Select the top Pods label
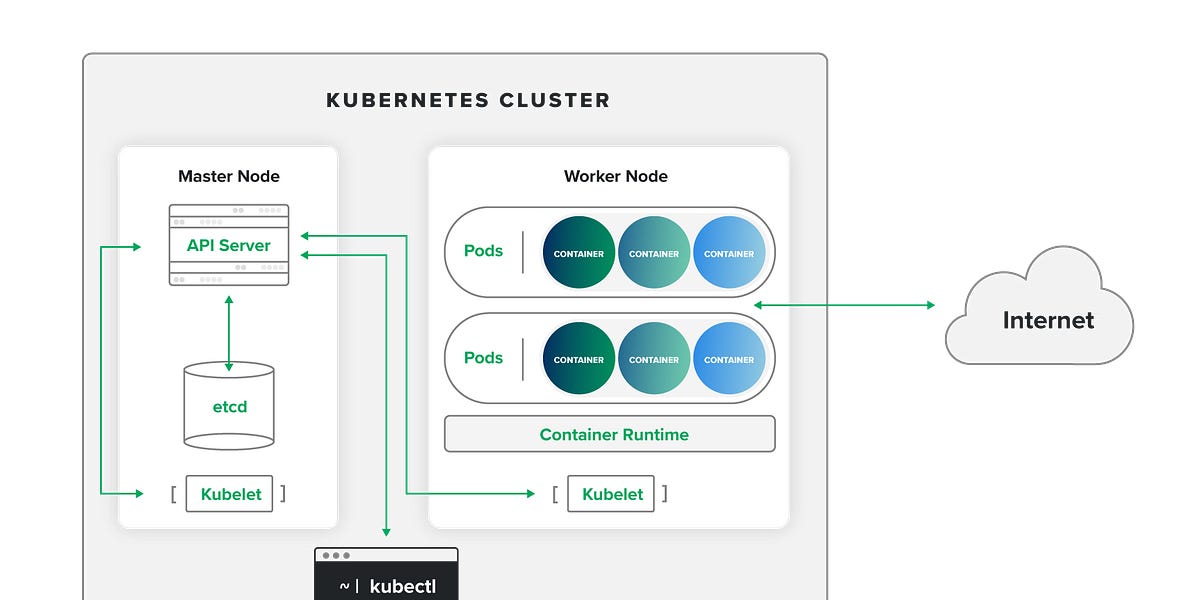 click(x=483, y=251)
